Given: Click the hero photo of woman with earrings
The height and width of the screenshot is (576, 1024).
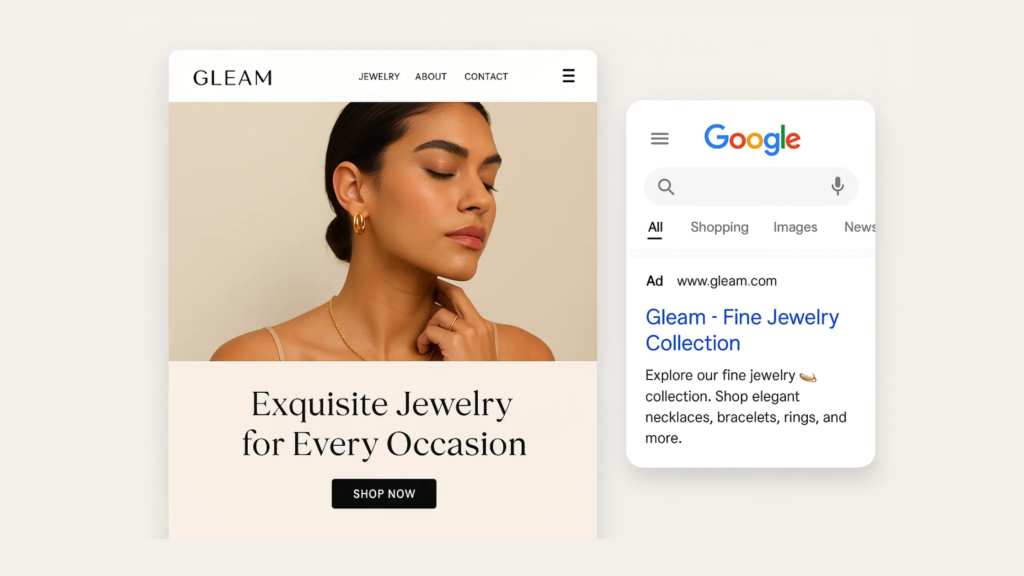Looking at the screenshot, I should click(x=383, y=231).
